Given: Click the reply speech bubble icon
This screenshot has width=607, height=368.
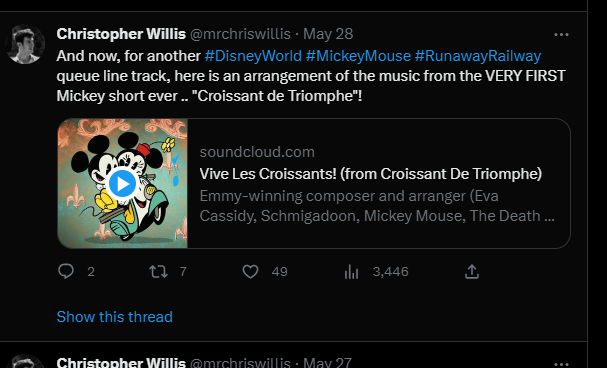Looking at the screenshot, I should coord(66,271).
